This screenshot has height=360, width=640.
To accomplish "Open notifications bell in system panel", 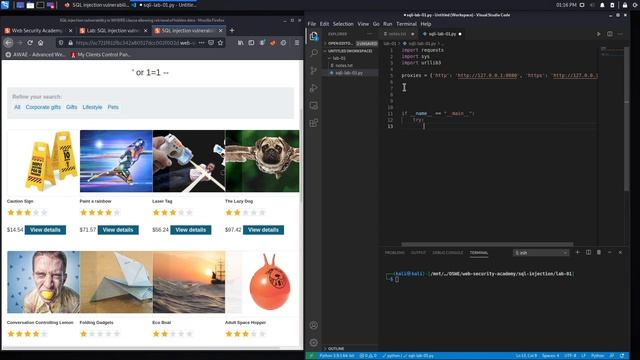I will pos(602,5).
